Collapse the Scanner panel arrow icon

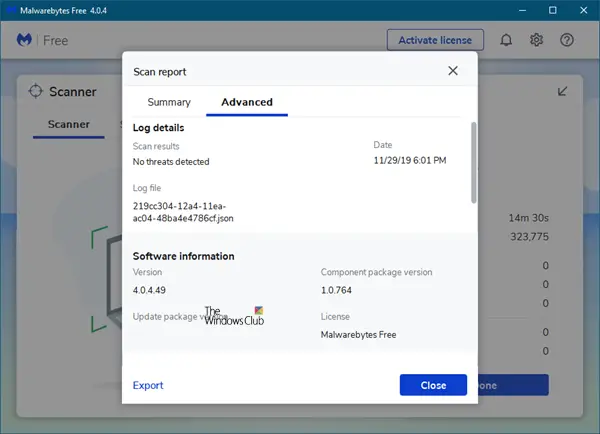pyautogui.click(x=562, y=91)
